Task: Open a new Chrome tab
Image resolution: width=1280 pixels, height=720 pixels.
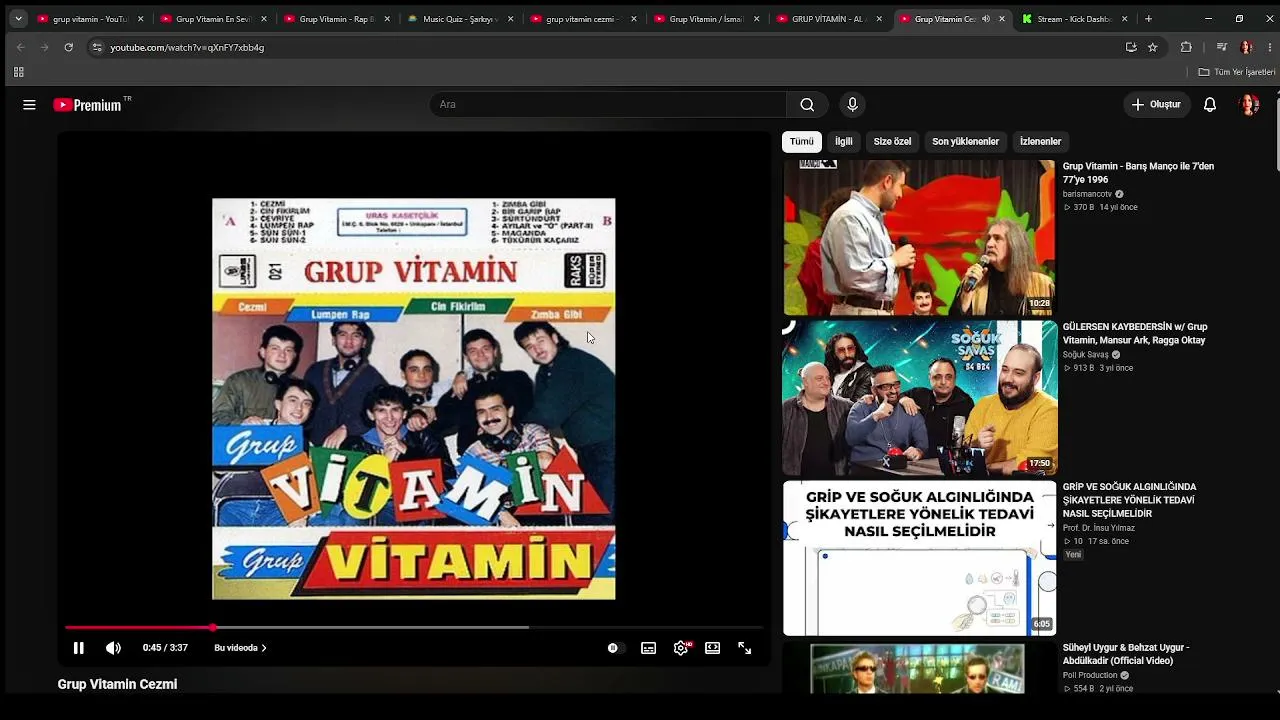Action: pyautogui.click(x=1148, y=19)
